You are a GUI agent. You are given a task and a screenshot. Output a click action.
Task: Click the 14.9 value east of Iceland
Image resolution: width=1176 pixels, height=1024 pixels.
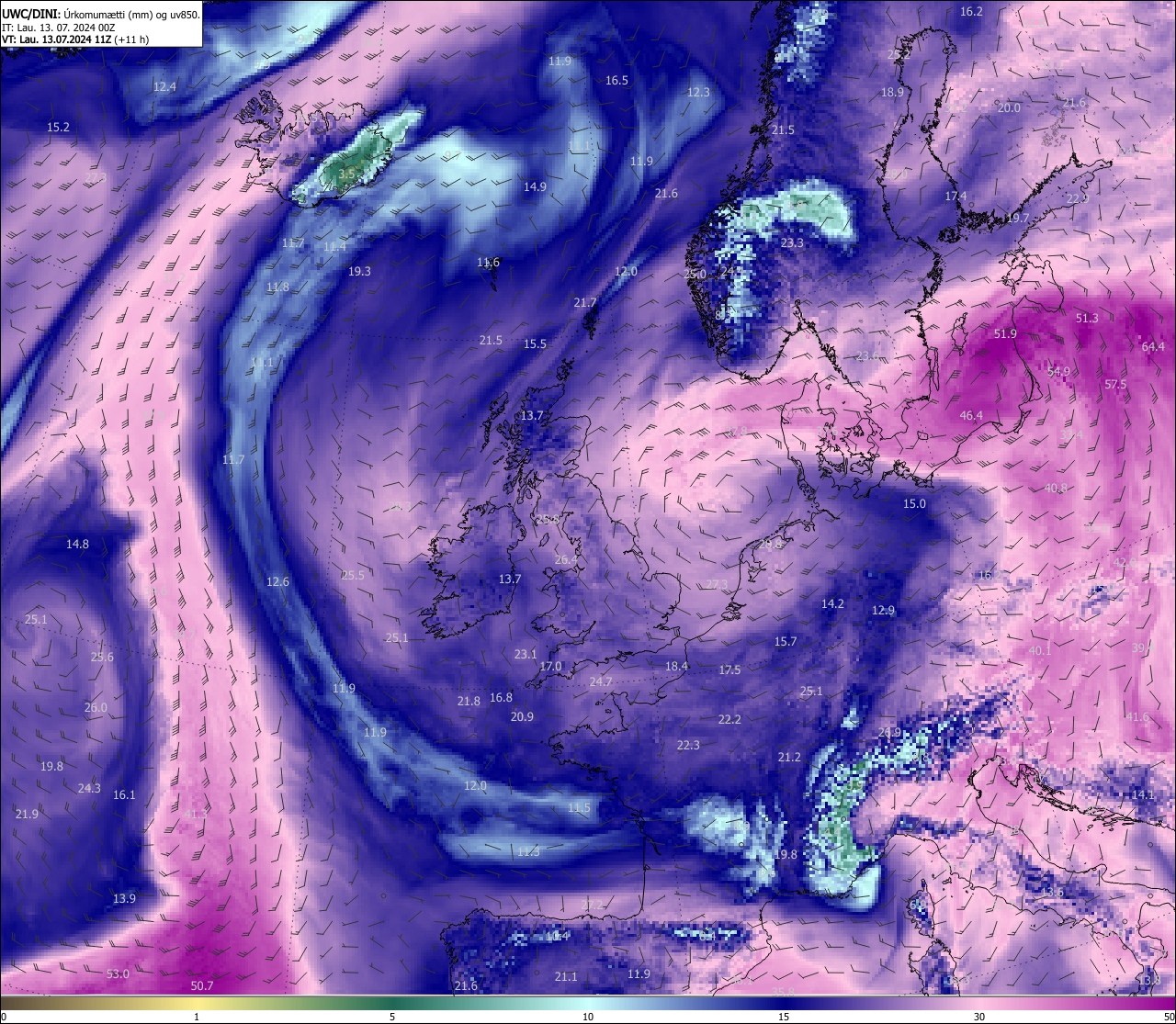[535, 186]
